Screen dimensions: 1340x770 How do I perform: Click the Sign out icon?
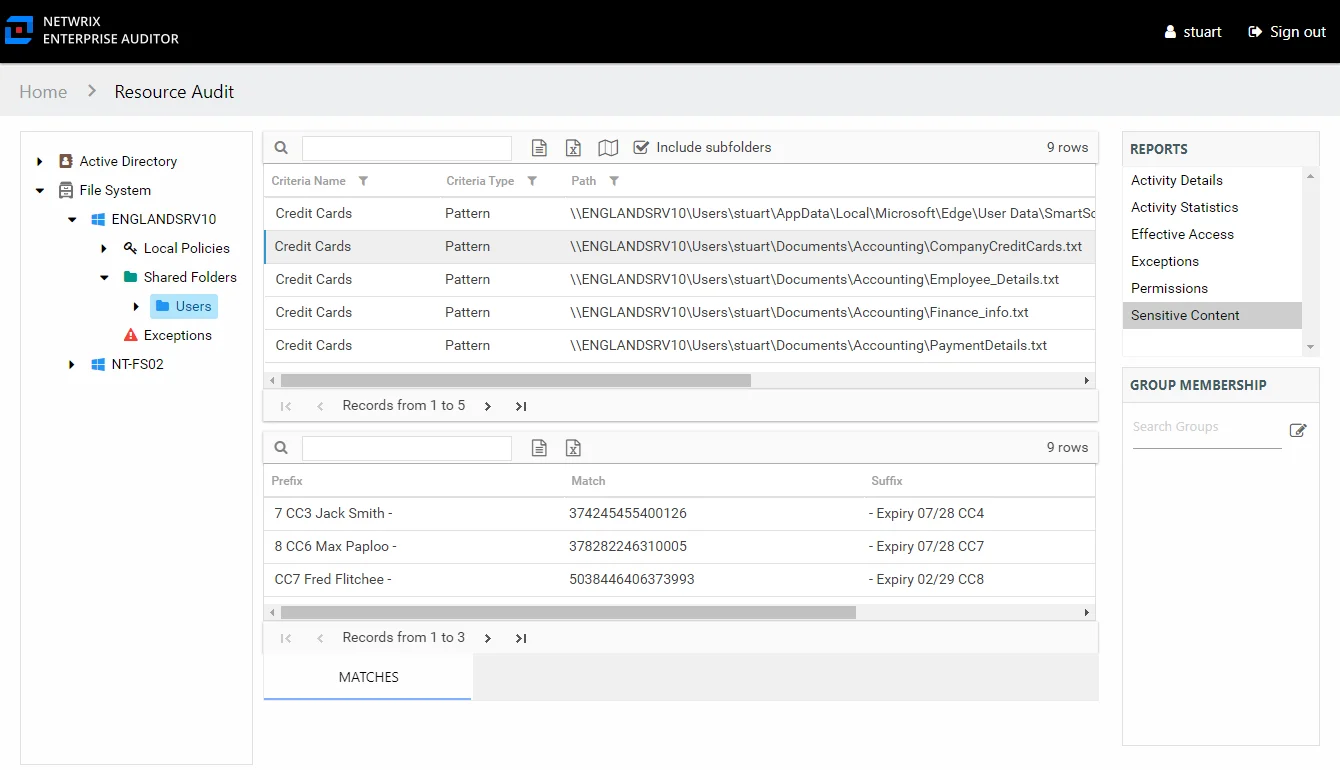pos(1255,32)
